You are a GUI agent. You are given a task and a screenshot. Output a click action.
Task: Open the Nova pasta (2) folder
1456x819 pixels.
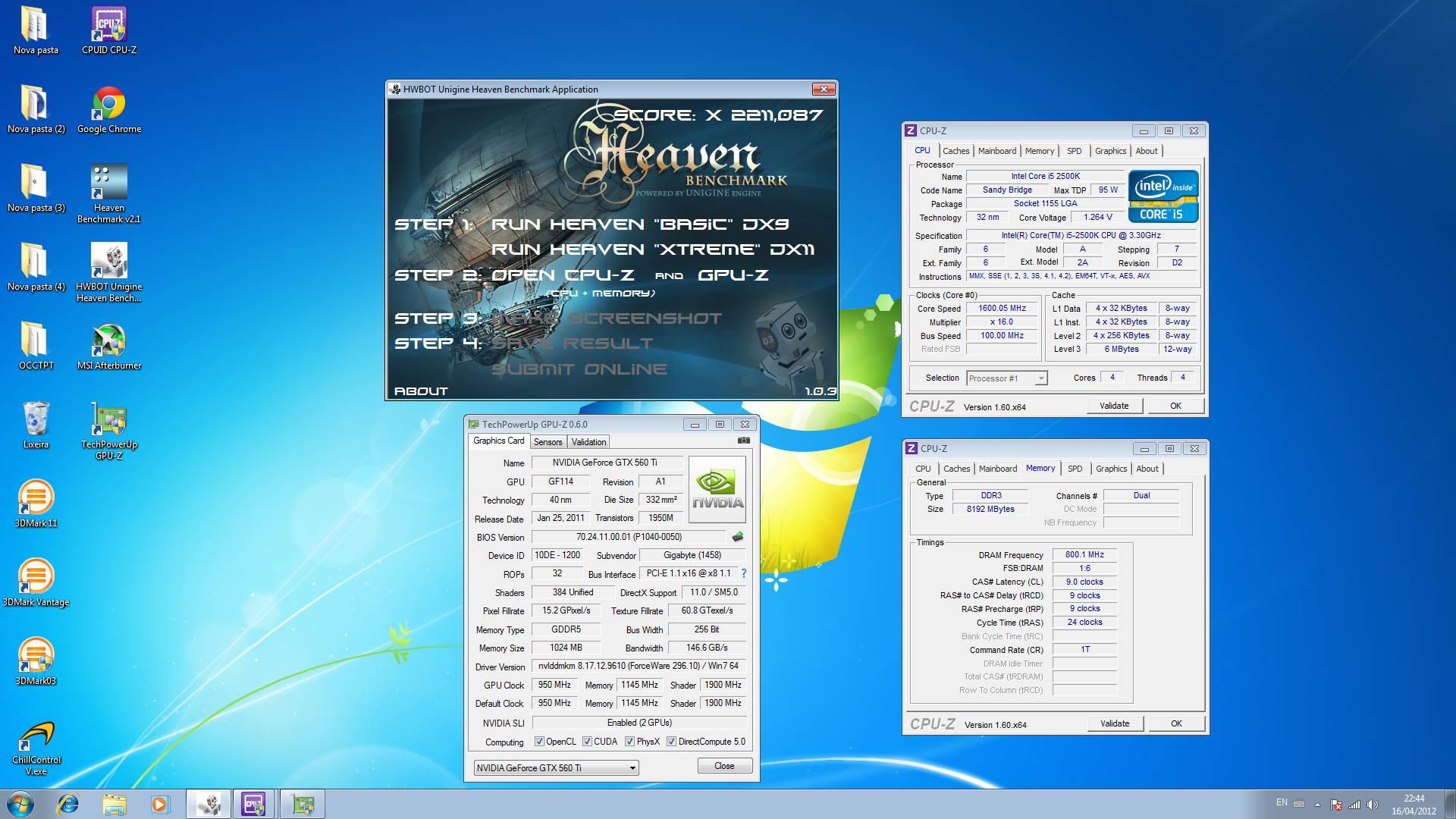point(36,109)
